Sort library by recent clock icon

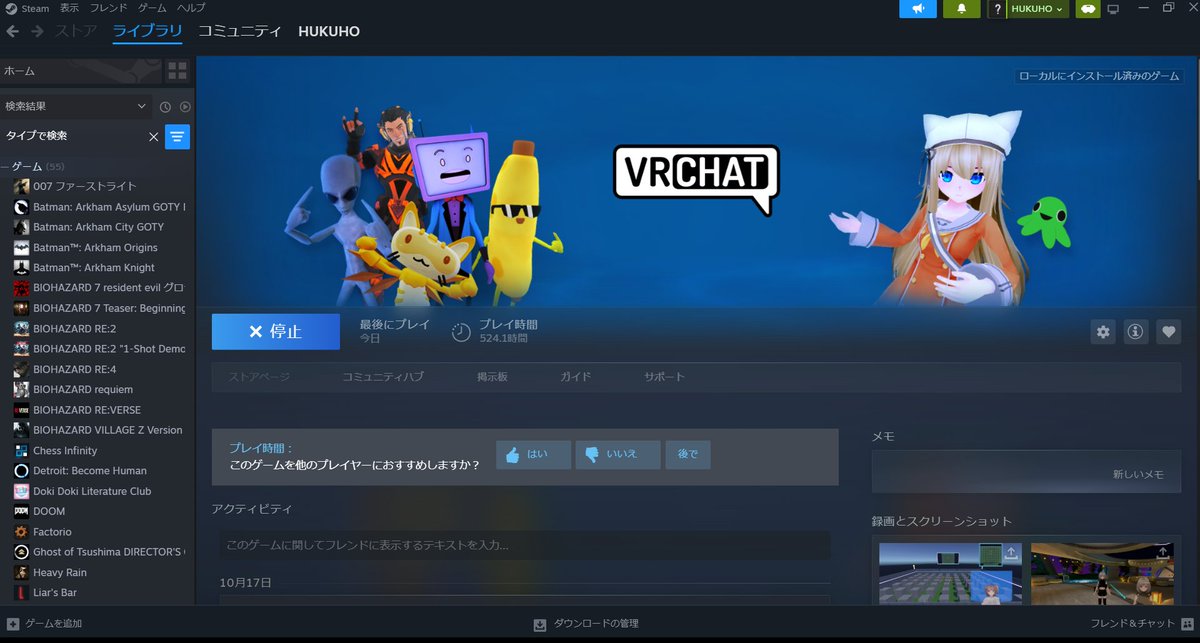pyautogui.click(x=166, y=106)
